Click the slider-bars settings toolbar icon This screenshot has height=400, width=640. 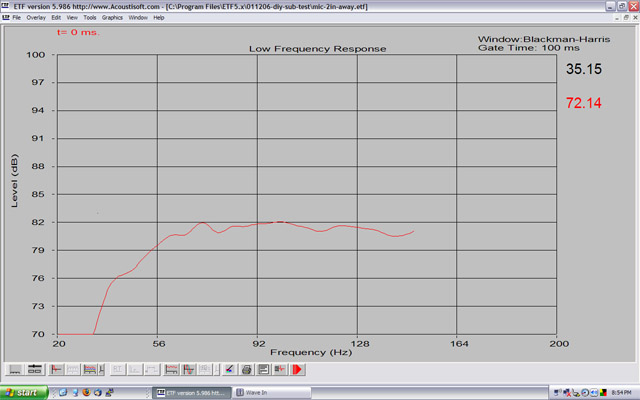pos(35,369)
